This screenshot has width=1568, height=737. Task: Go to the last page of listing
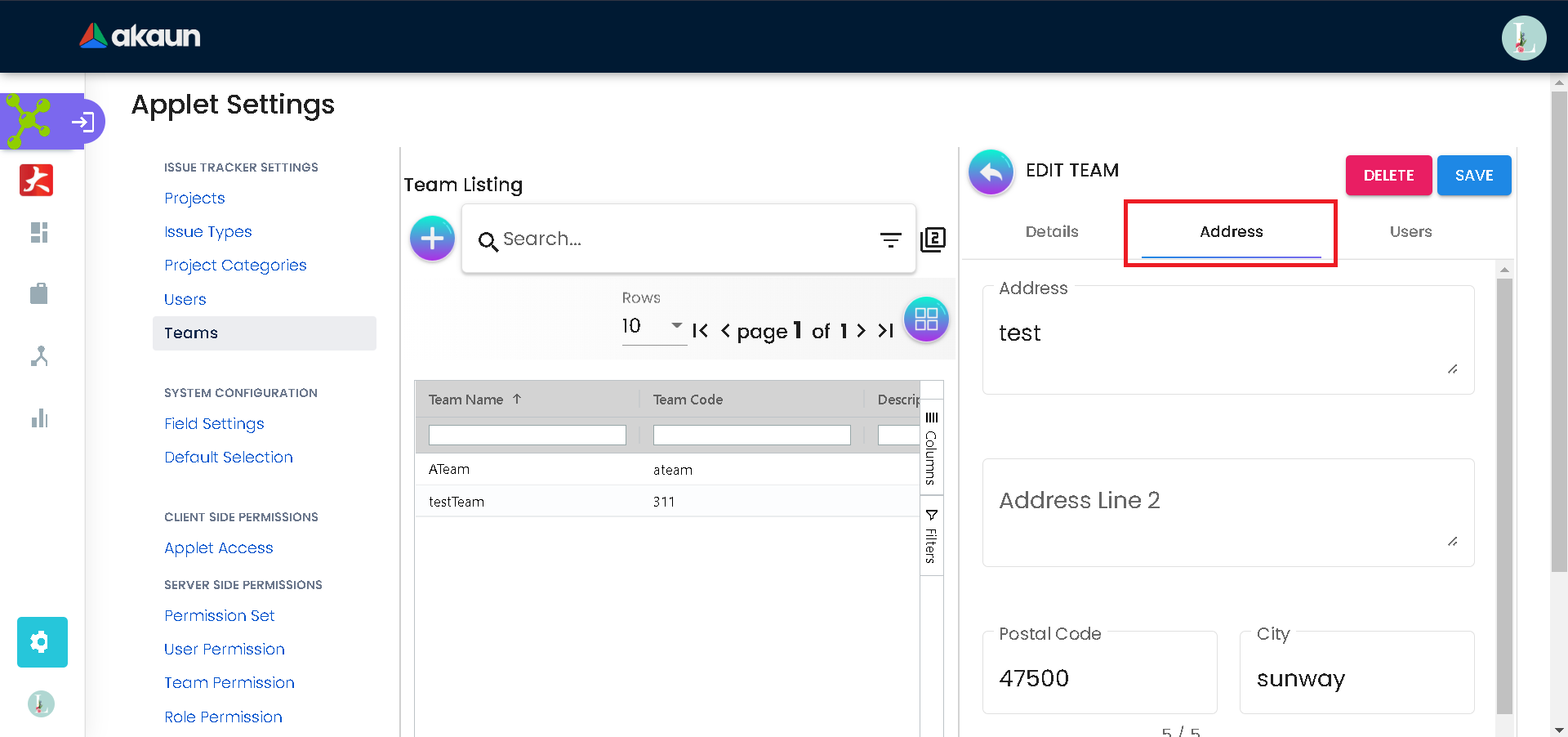[886, 331]
